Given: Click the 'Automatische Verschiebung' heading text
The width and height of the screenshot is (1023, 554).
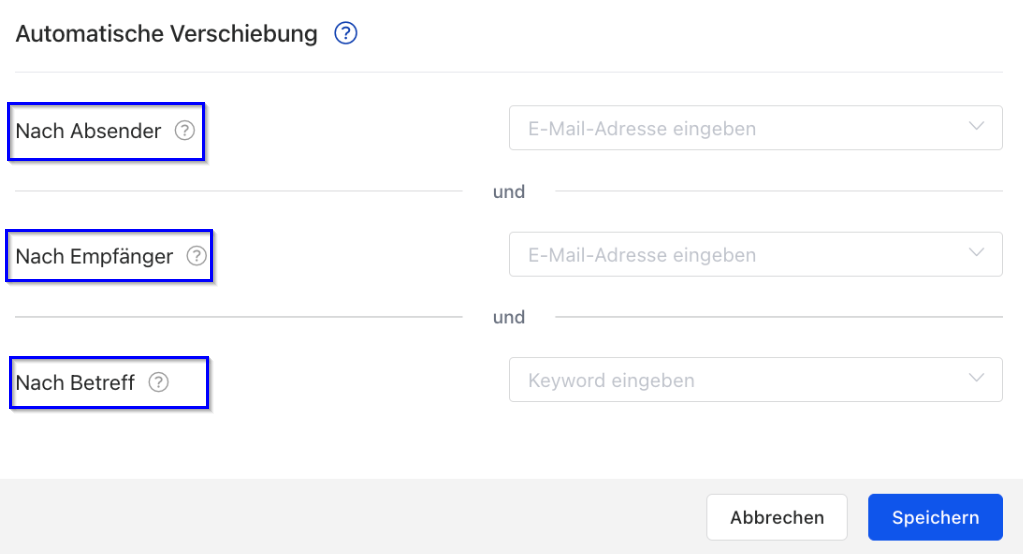Looking at the screenshot, I should [x=166, y=34].
